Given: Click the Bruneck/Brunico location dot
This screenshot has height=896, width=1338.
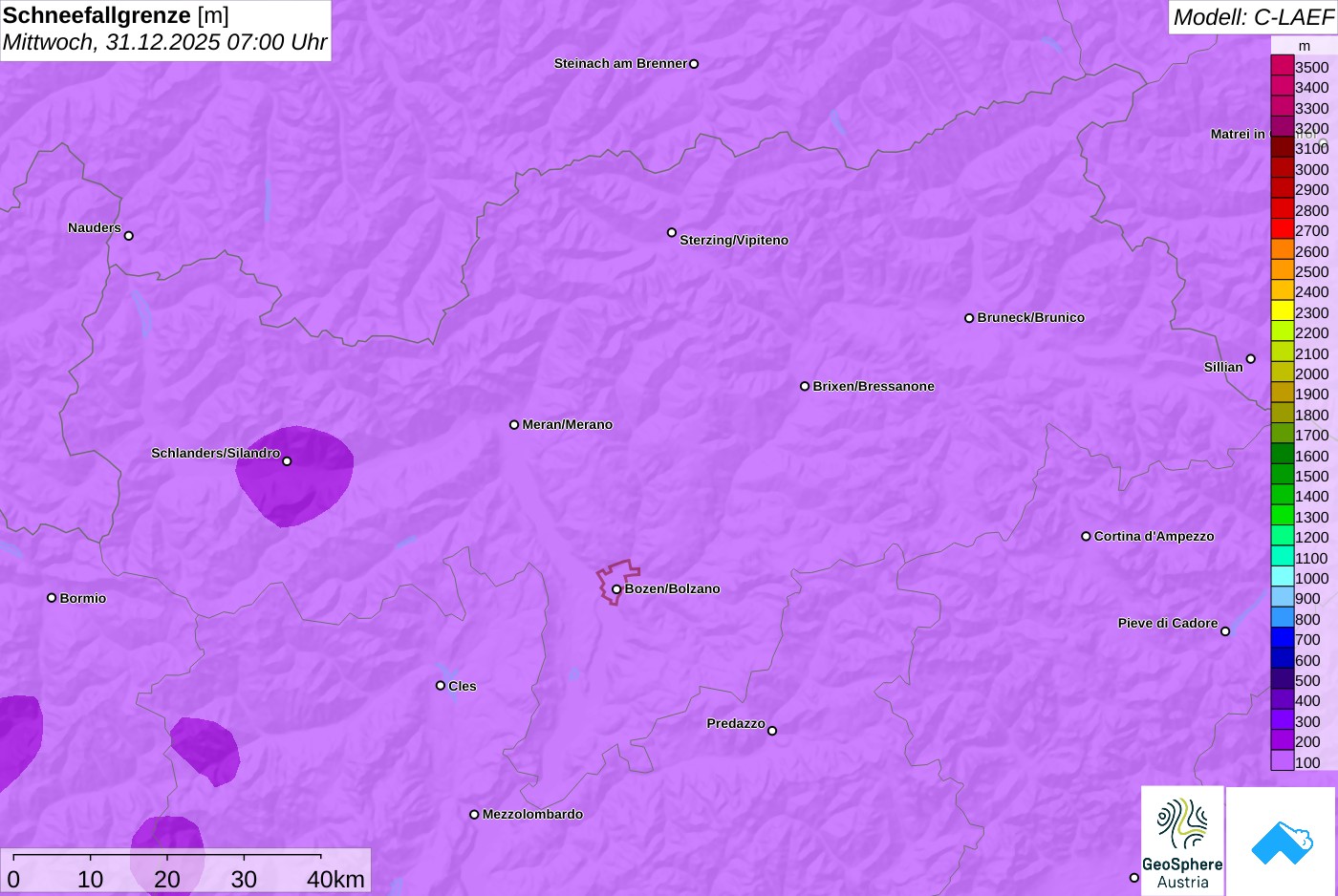Looking at the screenshot, I should click(x=969, y=318).
